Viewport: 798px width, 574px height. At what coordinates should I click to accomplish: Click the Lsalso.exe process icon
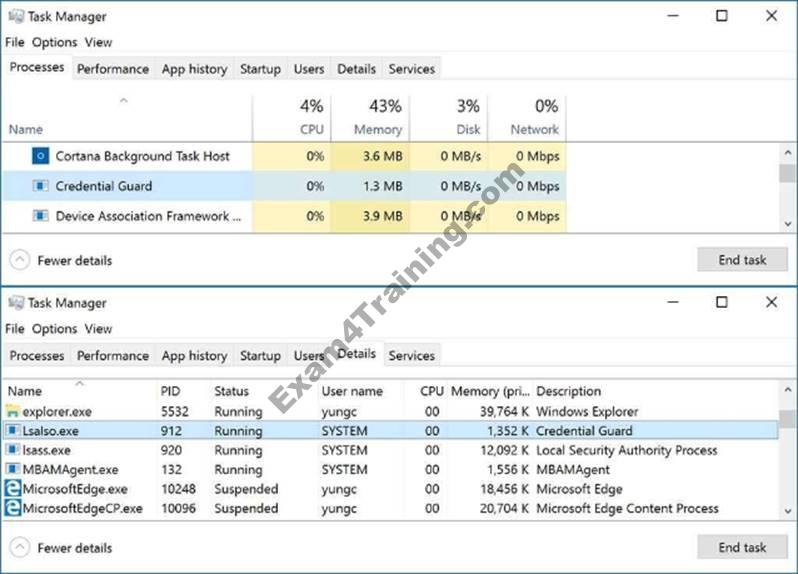point(12,430)
